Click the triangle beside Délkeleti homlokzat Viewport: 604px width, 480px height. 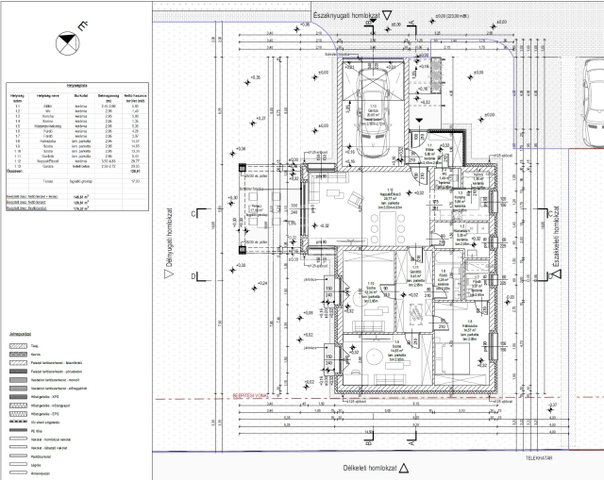tap(403, 468)
